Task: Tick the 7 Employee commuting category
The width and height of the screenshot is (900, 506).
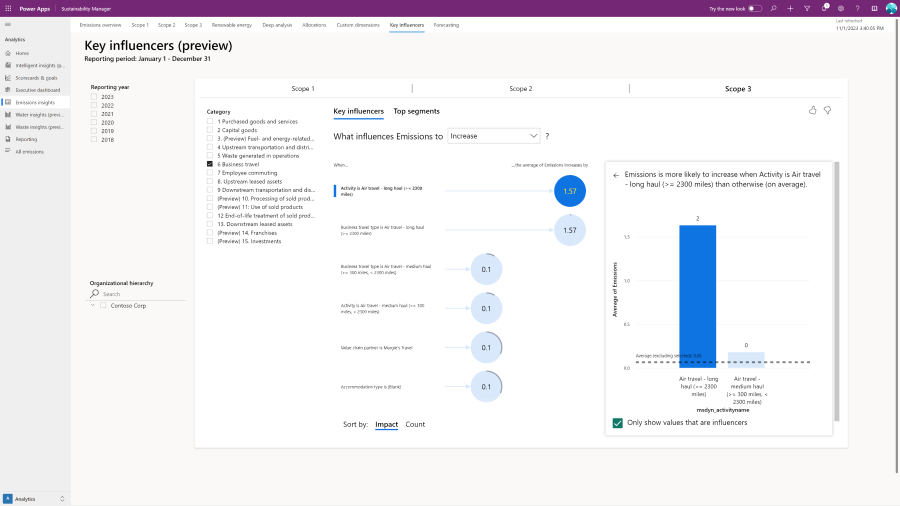Action: [210, 171]
